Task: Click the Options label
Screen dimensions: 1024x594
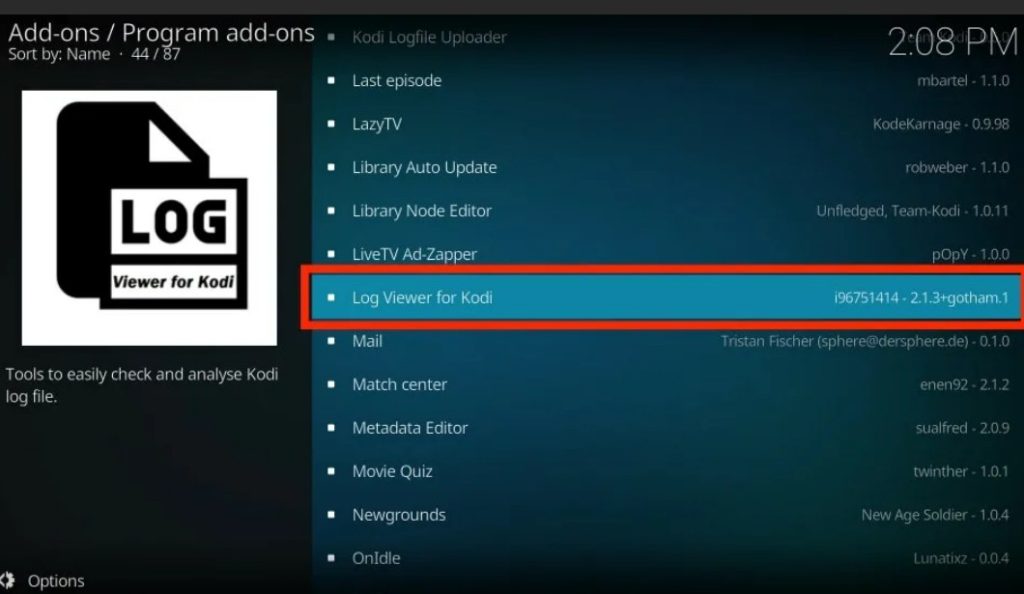Action: (x=56, y=581)
